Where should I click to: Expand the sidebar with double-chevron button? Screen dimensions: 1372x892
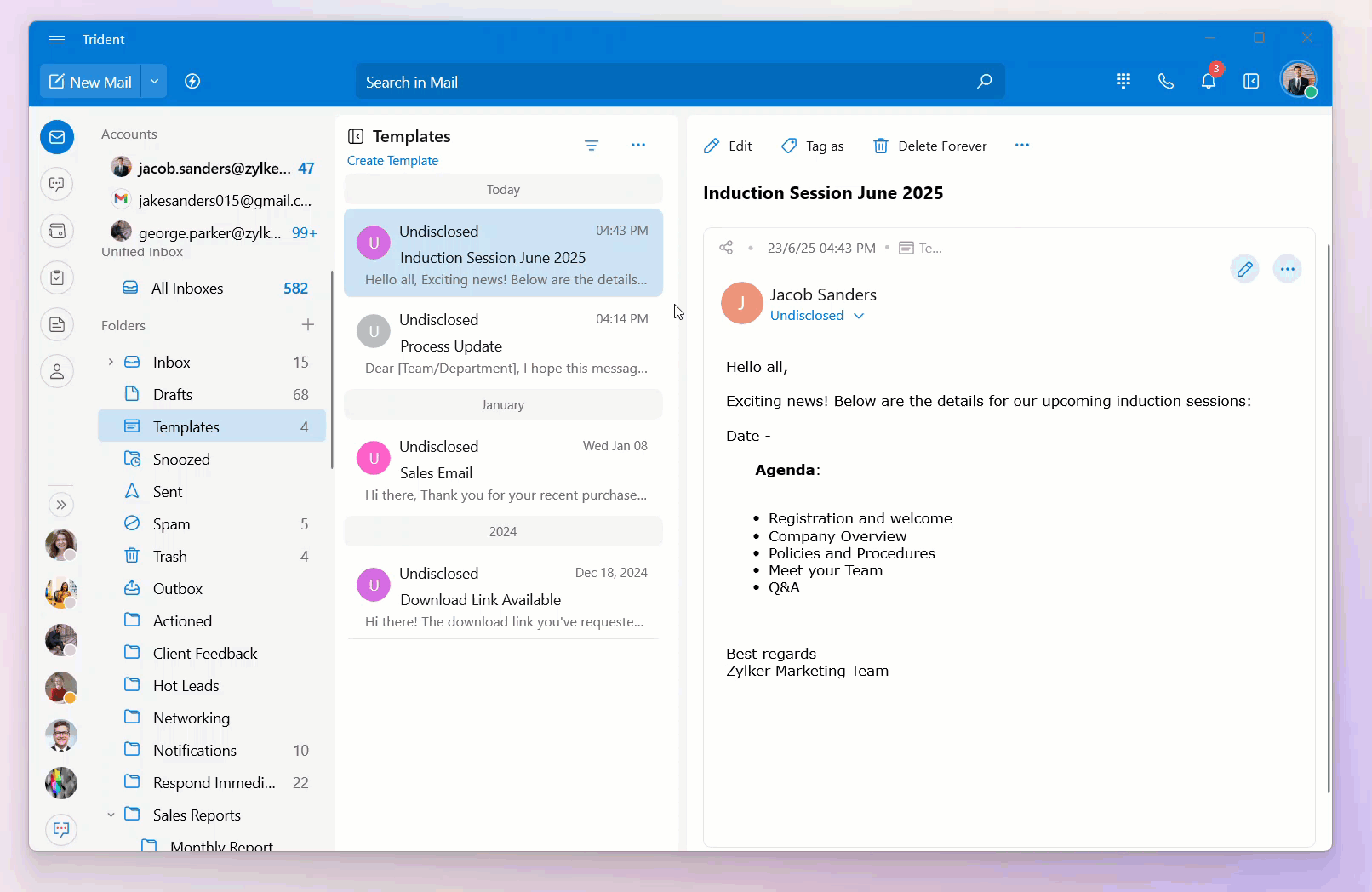61,505
